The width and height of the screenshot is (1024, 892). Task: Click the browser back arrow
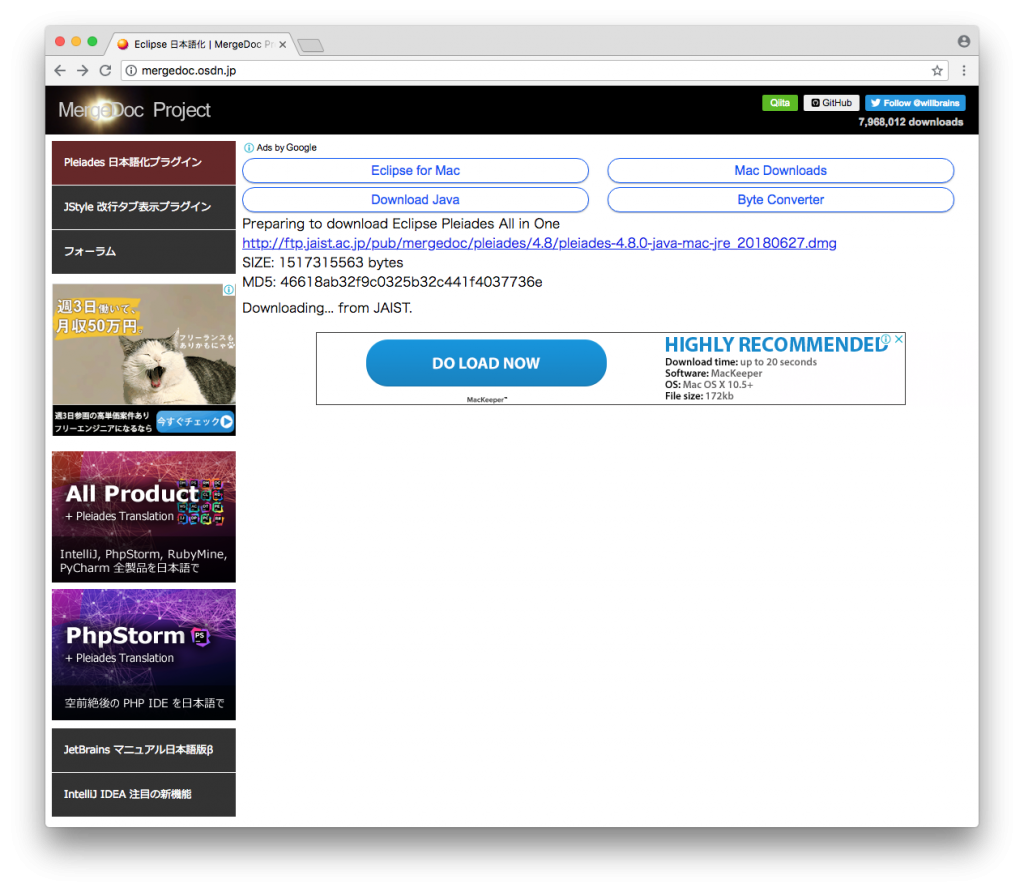click(60, 71)
